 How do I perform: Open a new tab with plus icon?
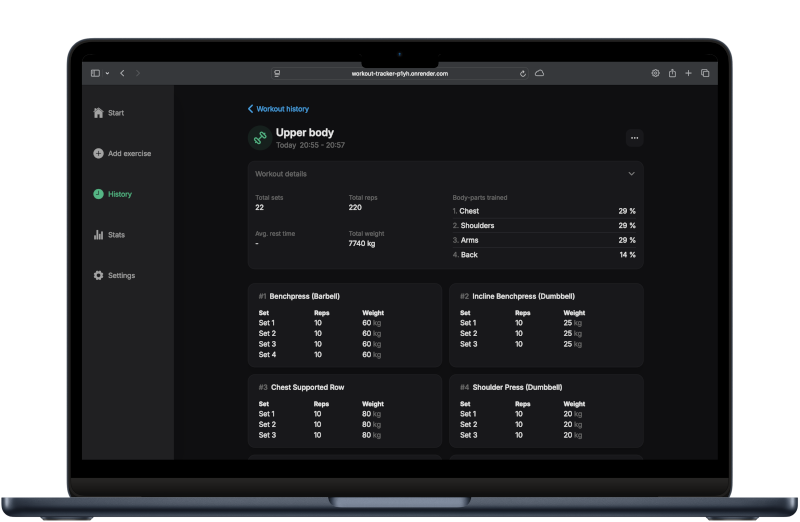click(688, 73)
